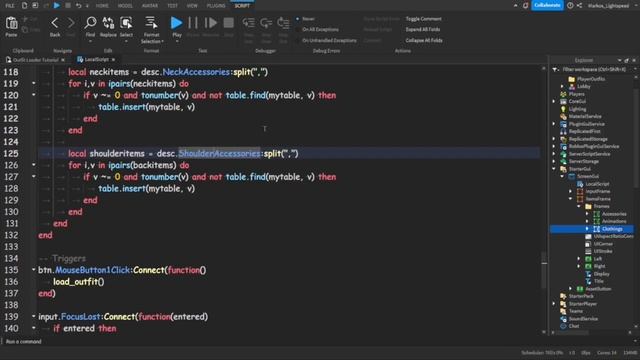This screenshot has height=360, width=640.
Task: Open the Replace tool icon
Action: (108, 23)
